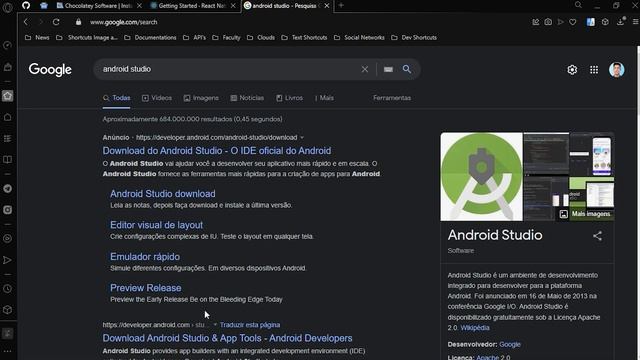Open the Shortcuts Image bookmarks folder
This screenshot has width=640, height=360.
(87, 38)
